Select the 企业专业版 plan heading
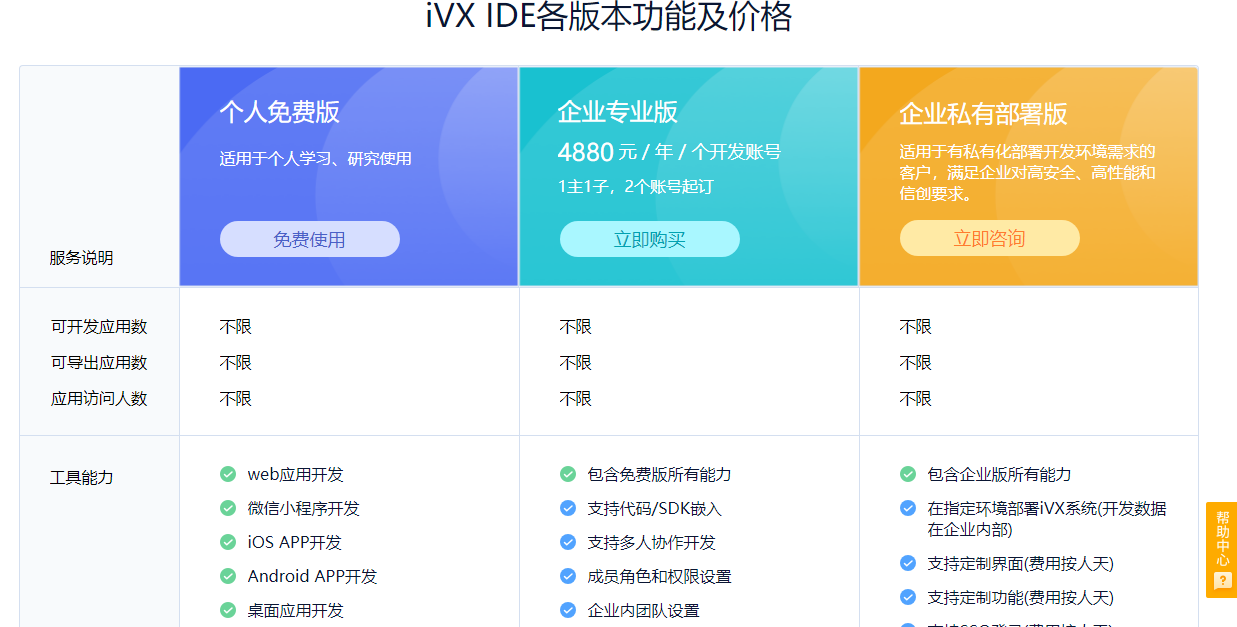The image size is (1237, 627). [618, 112]
